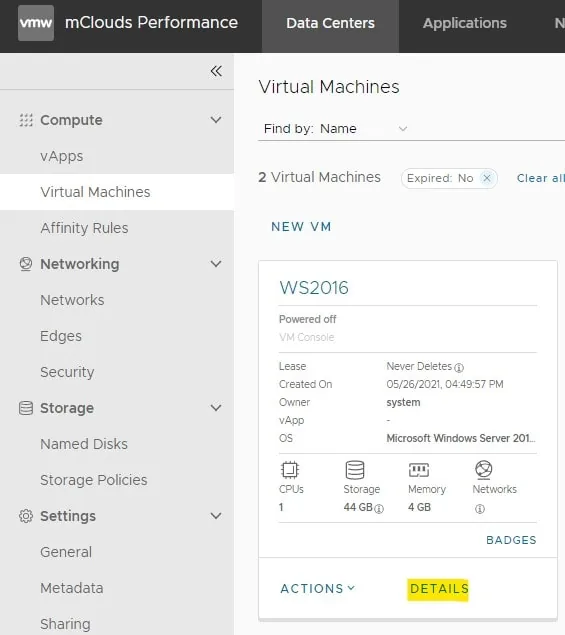Click info icon next to 44 GB
The height and width of the screenshot is (635, 565).
coord(379,509)
